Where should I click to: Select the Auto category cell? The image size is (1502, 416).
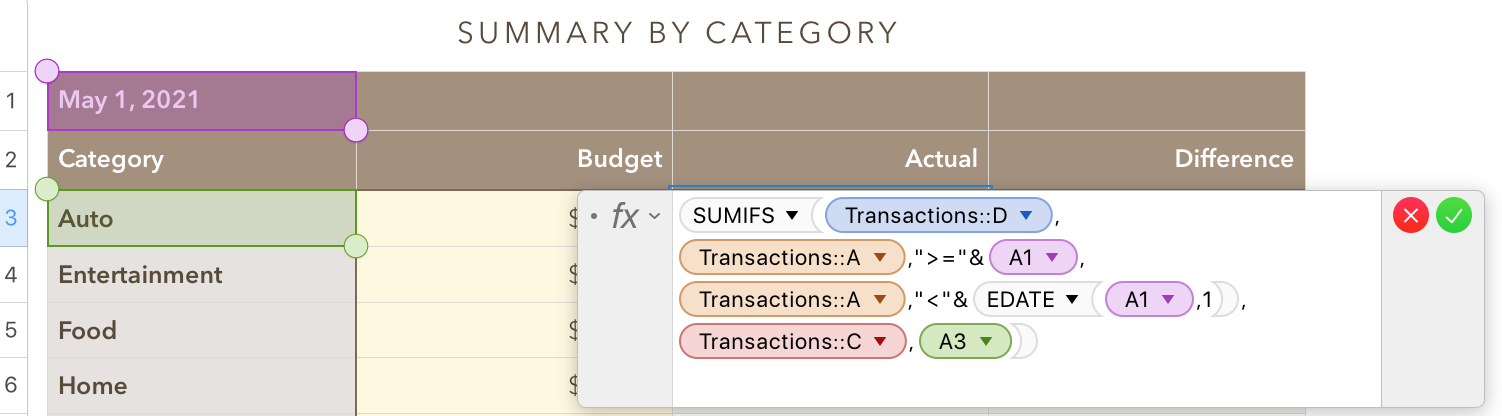click(x=201, y=218)
